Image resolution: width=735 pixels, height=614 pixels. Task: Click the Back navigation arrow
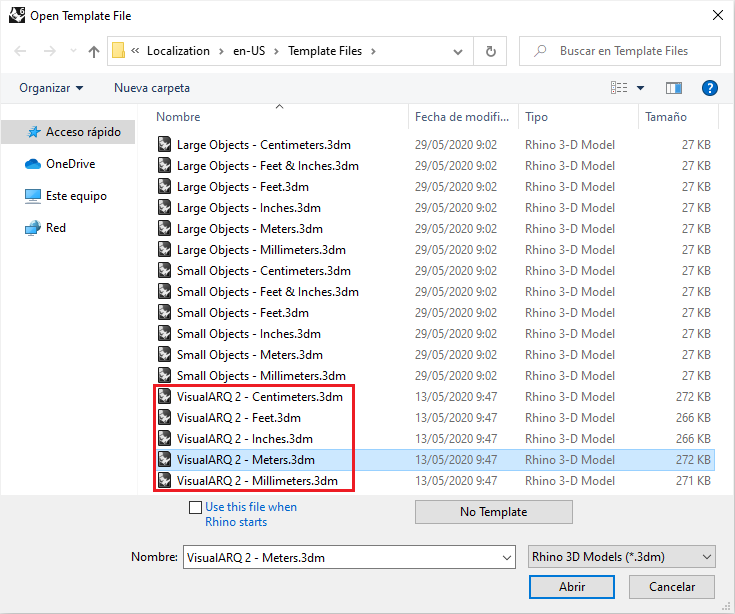(20, 51)
